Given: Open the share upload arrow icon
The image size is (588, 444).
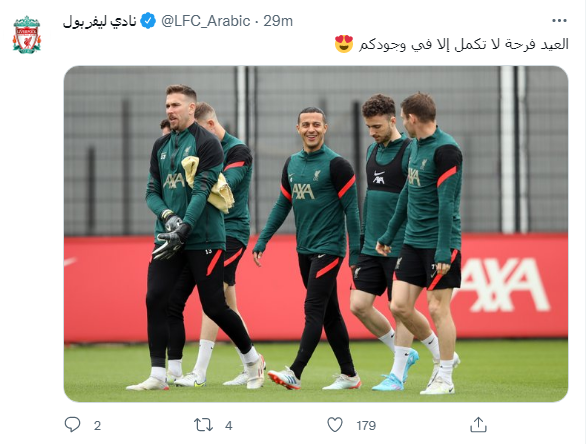Looking at the screenshot, I should click(478, 424).
